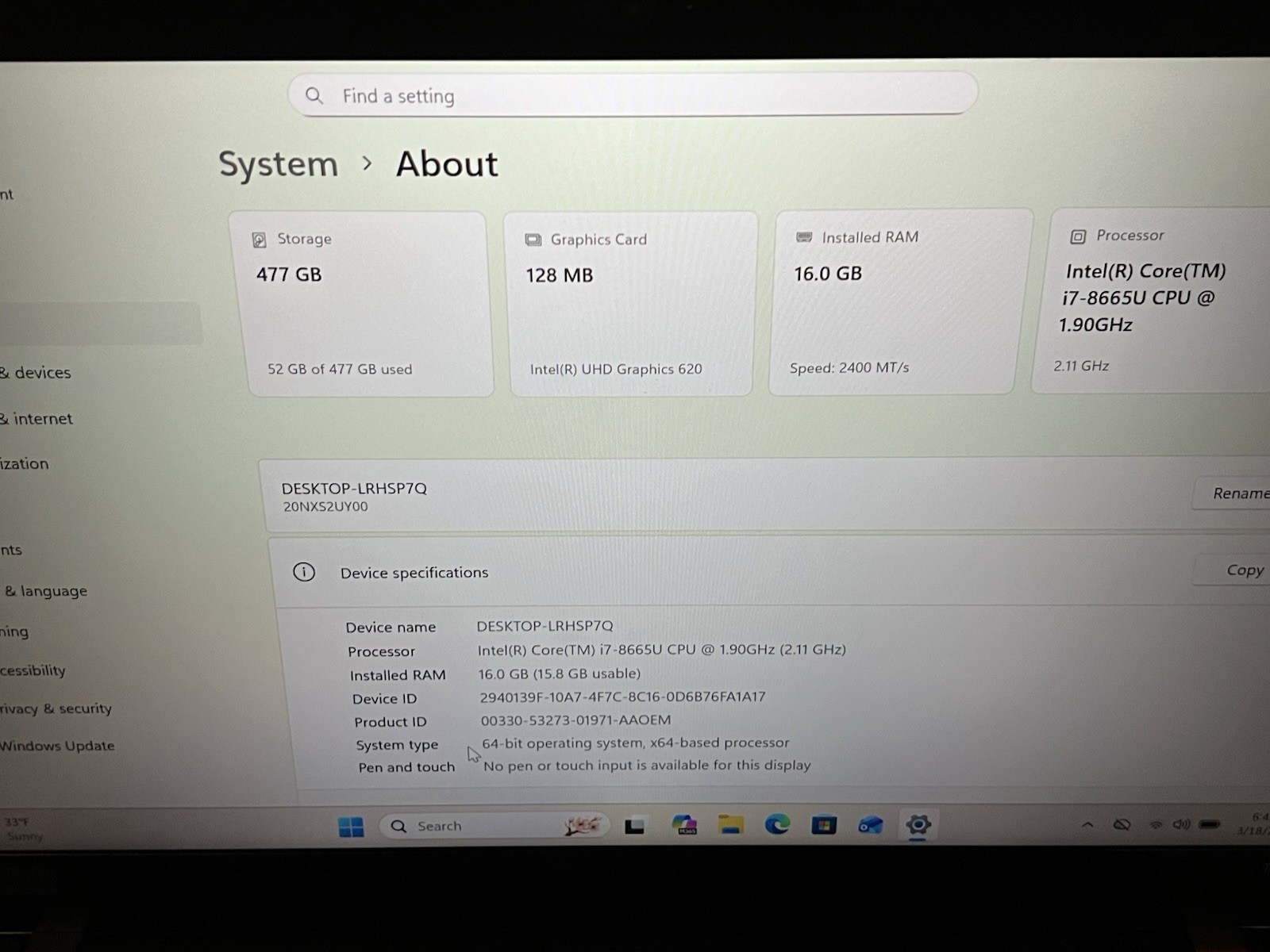Click Speed: 2400 MT/s text
Image resolution: width=1270 pixels, height=952 pixels.
coord(849,367)
